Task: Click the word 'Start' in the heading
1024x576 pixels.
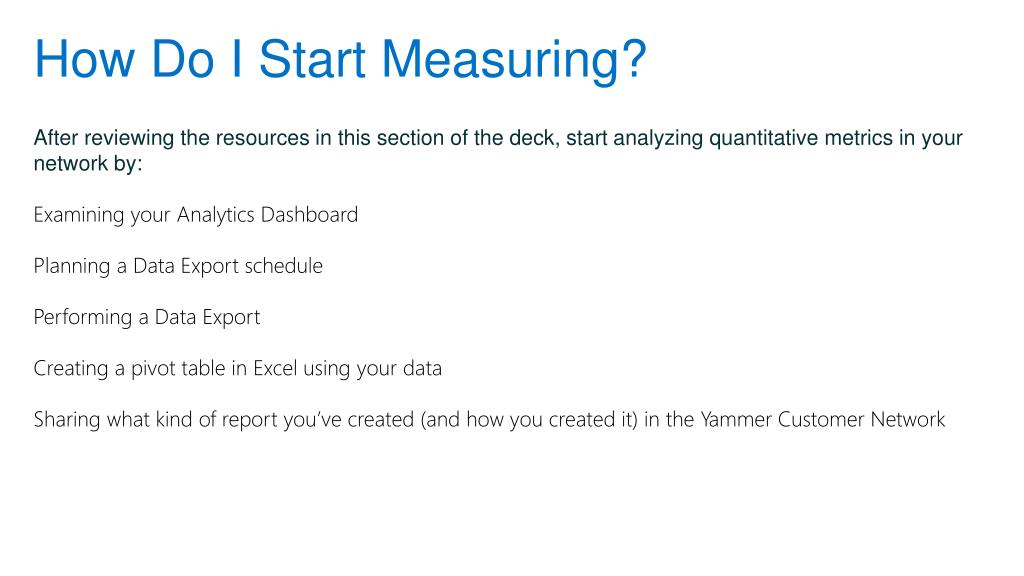Action: click(x=312, y=59)
